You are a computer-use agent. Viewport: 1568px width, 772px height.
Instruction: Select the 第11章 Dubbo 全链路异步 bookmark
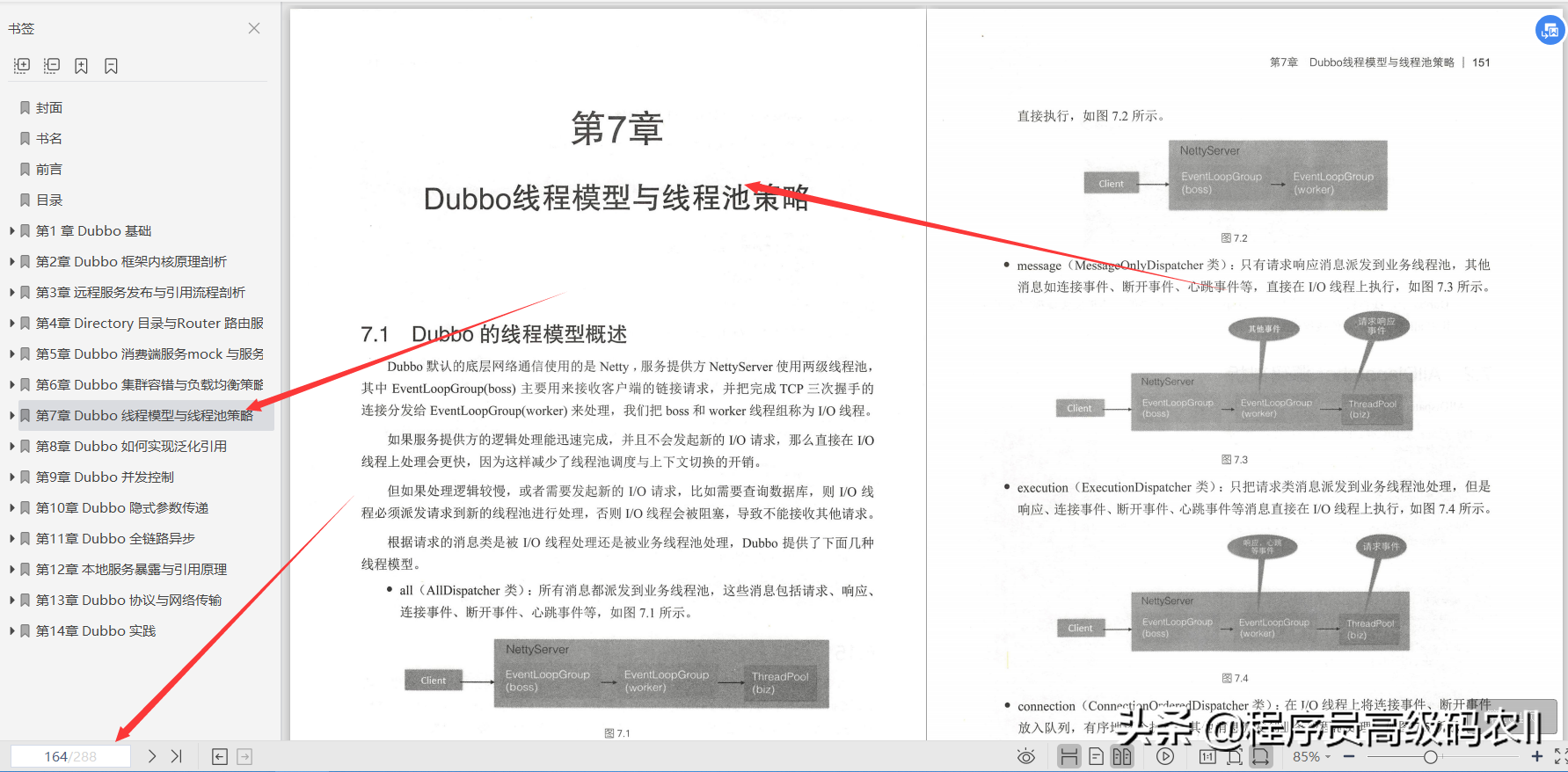pos(115,538)
